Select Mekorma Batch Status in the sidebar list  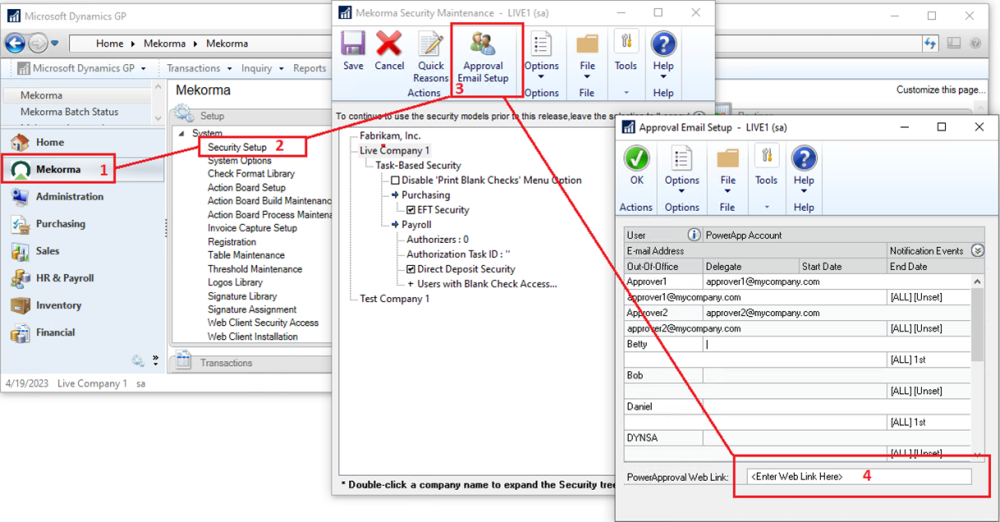69,112
